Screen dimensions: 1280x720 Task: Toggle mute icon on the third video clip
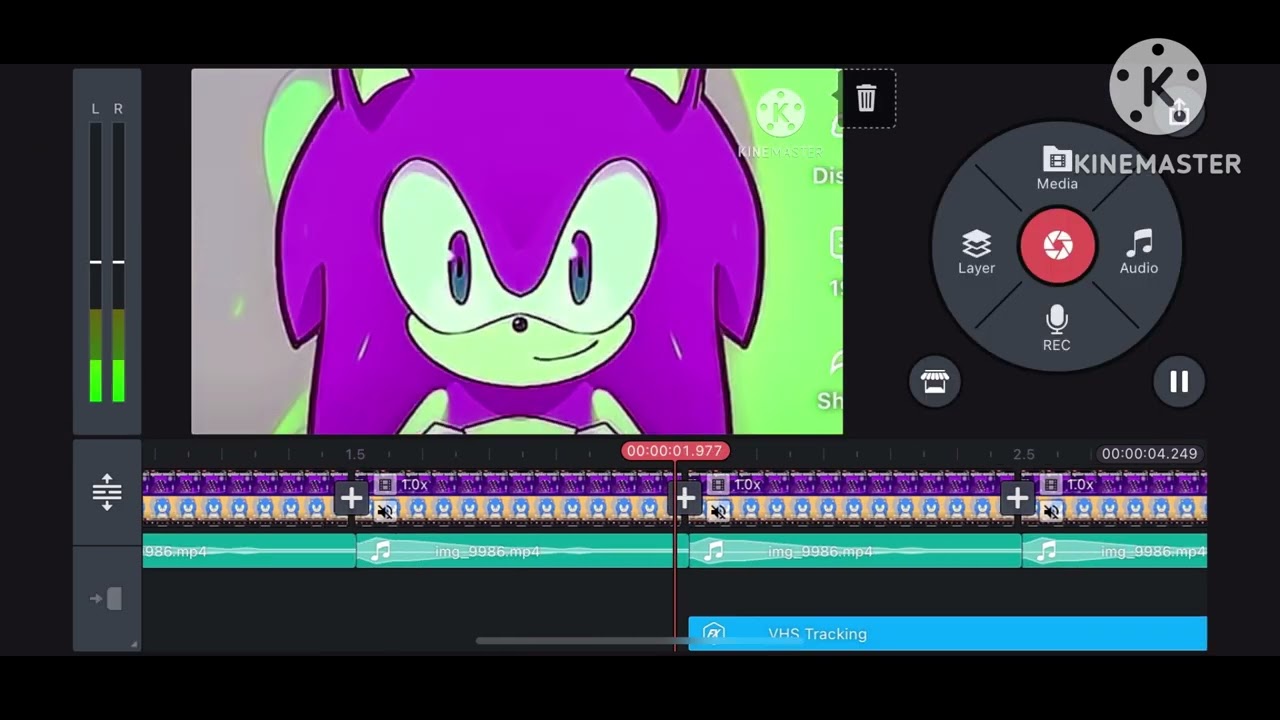[718, 512]
